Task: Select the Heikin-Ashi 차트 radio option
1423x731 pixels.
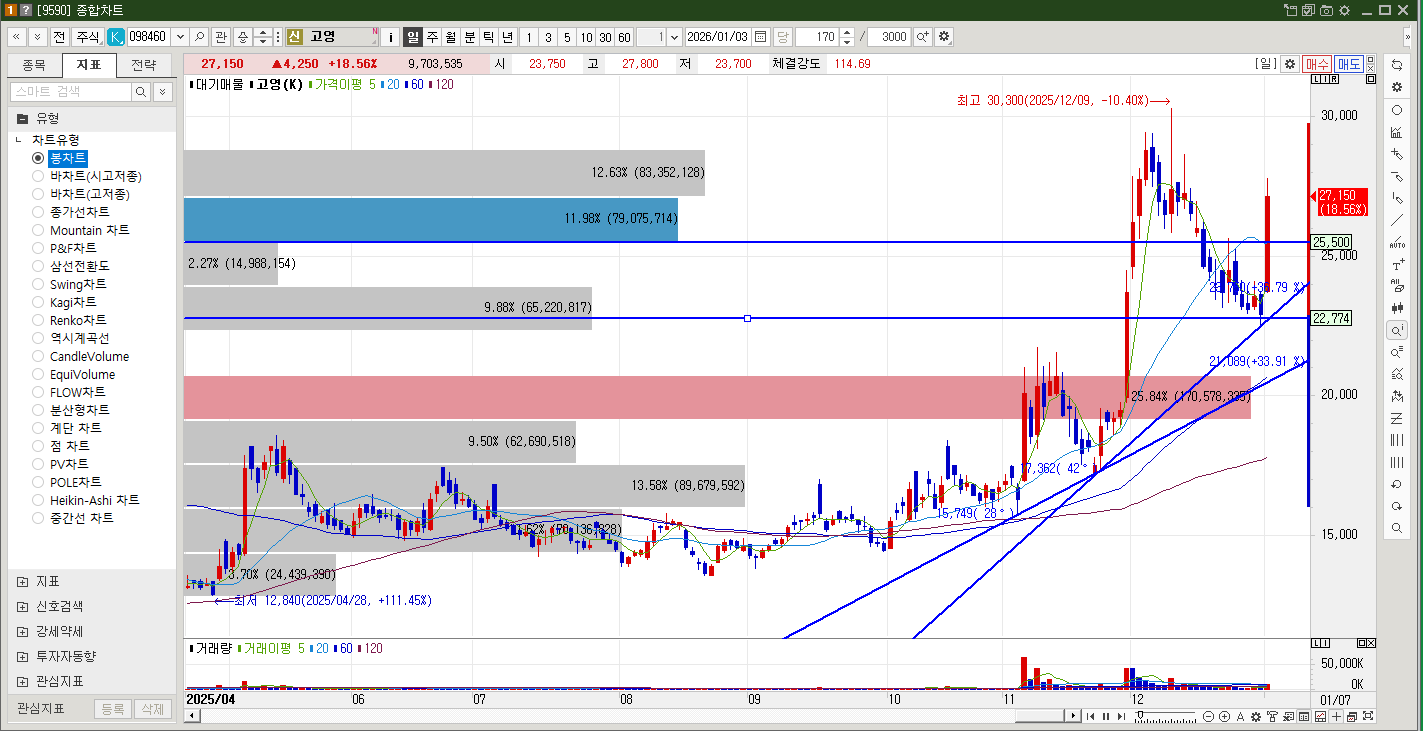Action: pyautogui.click(x=38, y=500)
